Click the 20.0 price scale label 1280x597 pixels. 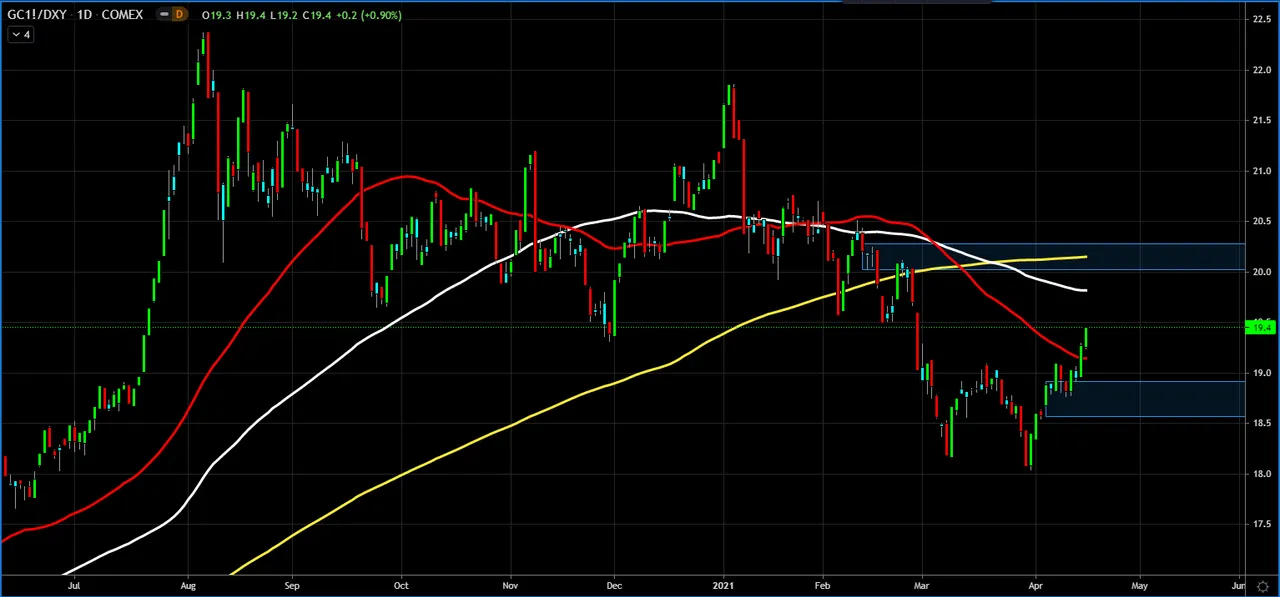point(1261,272)
